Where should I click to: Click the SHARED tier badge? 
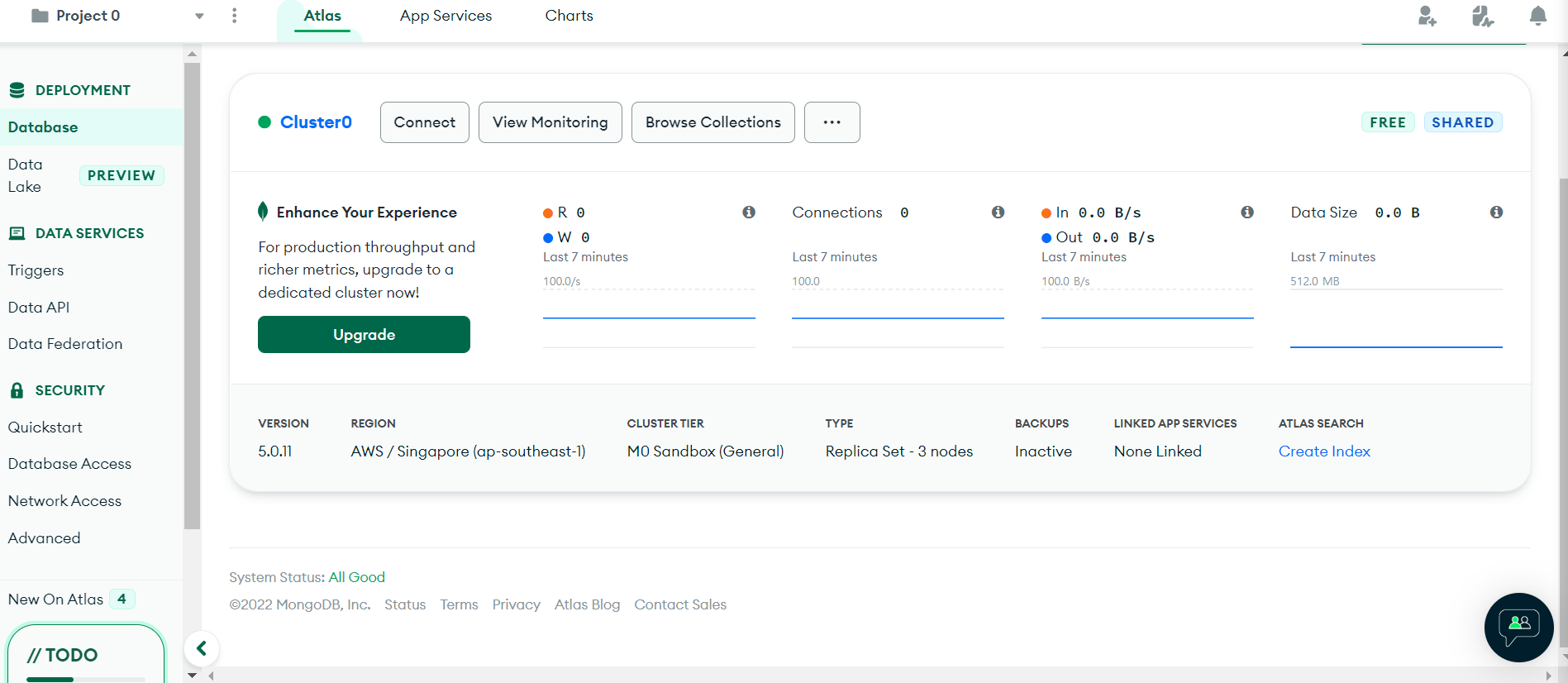pyautogui.click(x=1463, y=122)
